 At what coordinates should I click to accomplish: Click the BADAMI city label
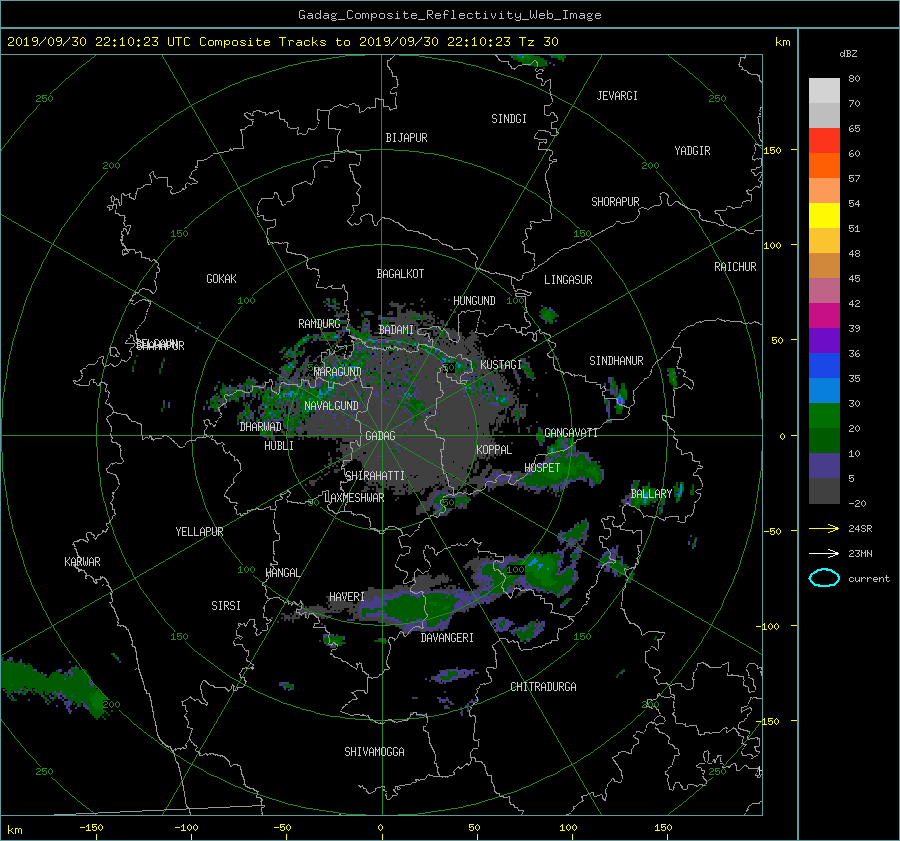click(396, 330)
